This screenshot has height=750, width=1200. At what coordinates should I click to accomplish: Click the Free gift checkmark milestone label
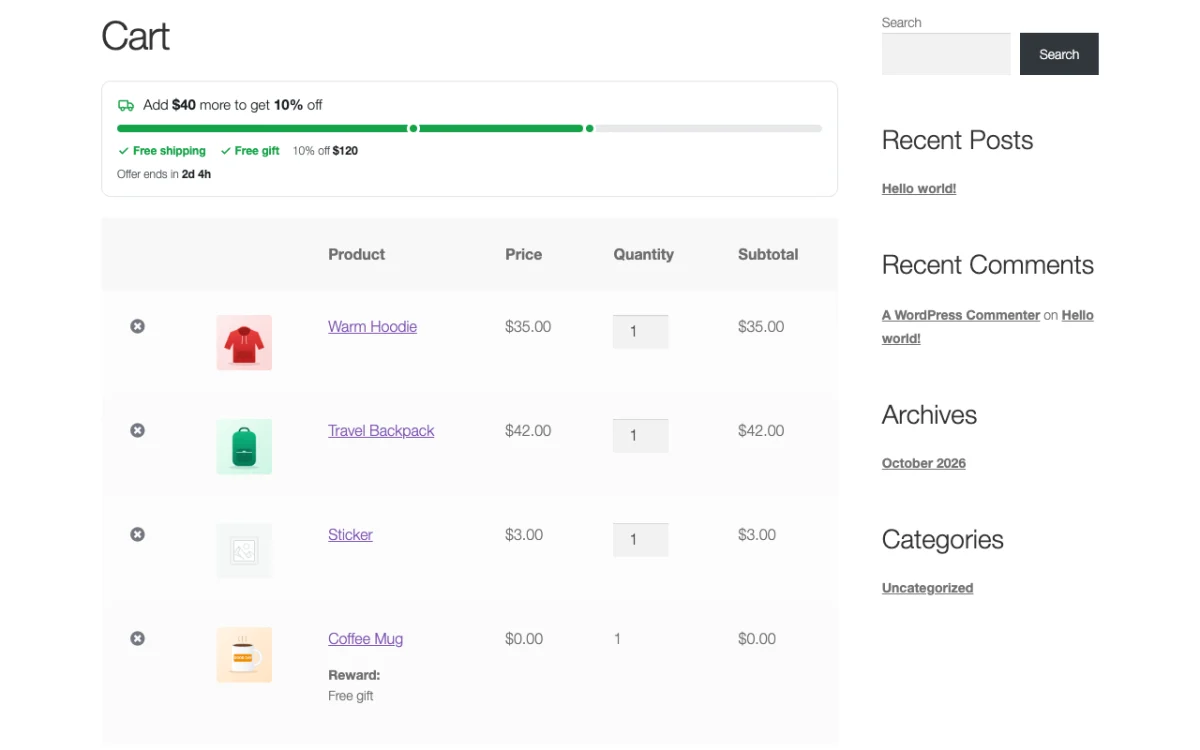pyautogui.click(x=250, y=151)
